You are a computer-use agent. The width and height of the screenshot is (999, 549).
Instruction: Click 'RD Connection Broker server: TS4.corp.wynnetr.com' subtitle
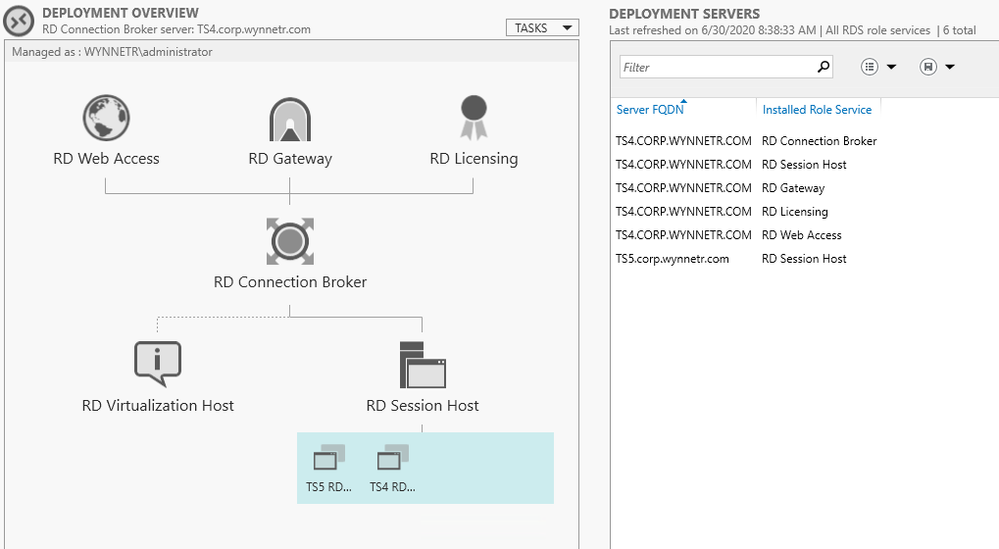click(x=176, y=29)
